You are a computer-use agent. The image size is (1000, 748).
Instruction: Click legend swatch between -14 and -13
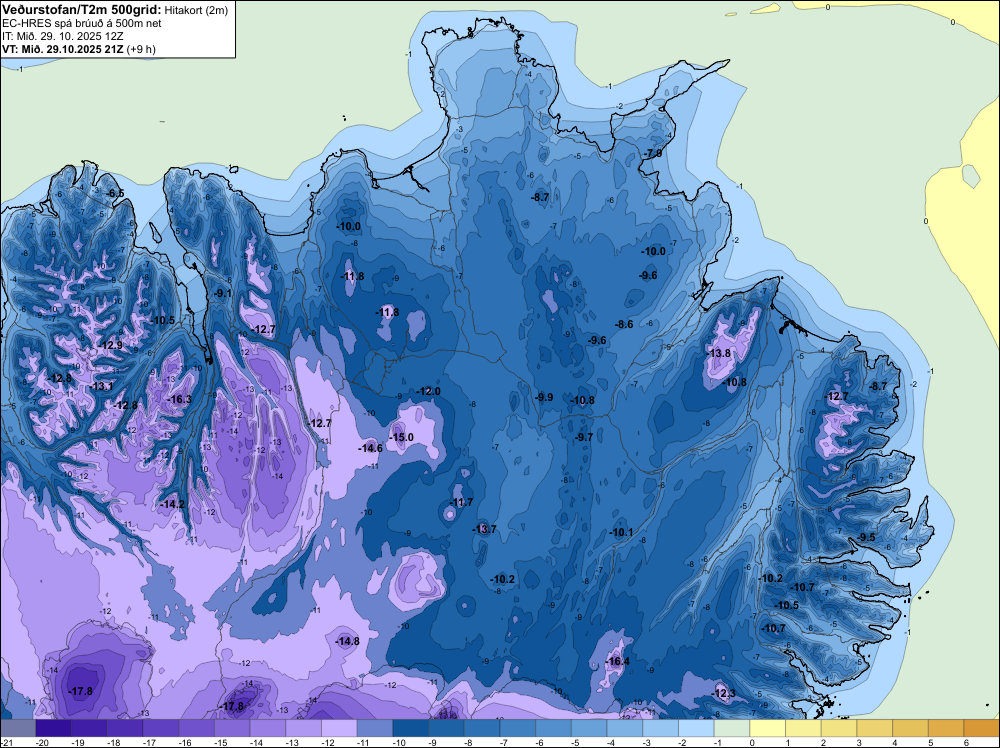[x=268, y=728]
